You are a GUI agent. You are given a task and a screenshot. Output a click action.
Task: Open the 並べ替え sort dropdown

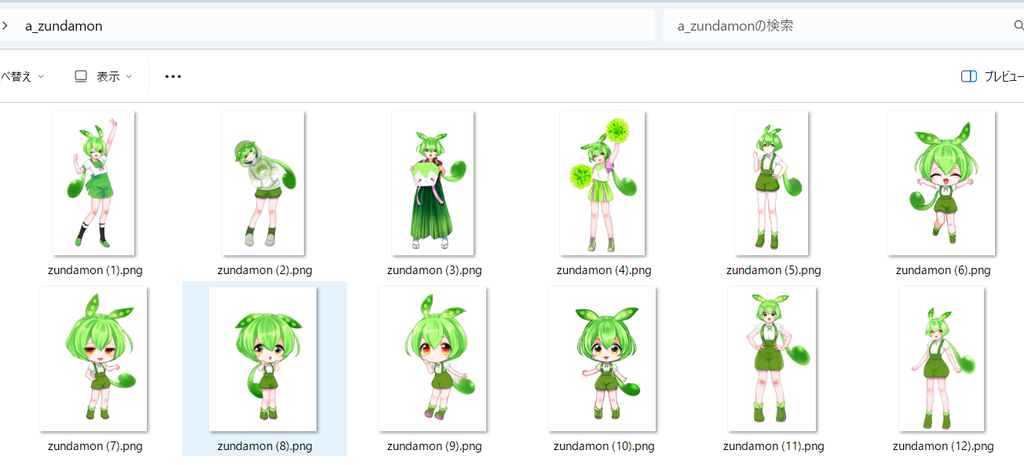click(x=22, y=76)
